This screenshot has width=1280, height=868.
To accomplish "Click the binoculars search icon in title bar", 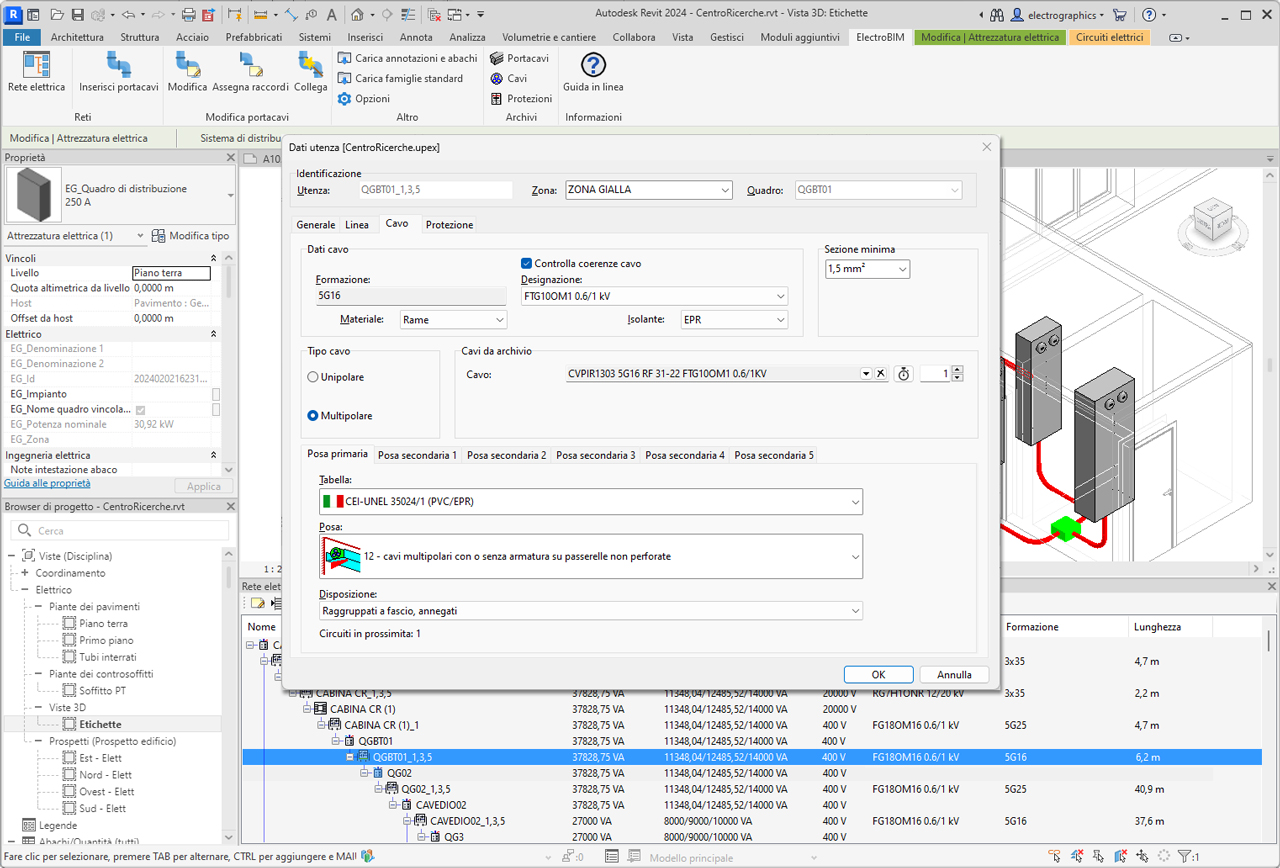I will click(x=995, y=15).
